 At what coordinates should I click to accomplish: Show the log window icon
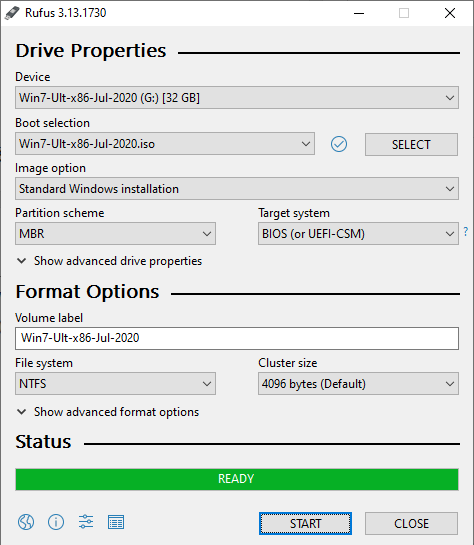tap(116, 522)
